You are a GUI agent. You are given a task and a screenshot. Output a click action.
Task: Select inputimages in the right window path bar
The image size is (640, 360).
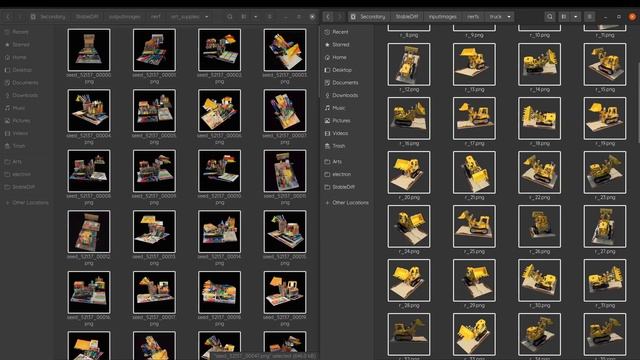[x=442, y=17]
